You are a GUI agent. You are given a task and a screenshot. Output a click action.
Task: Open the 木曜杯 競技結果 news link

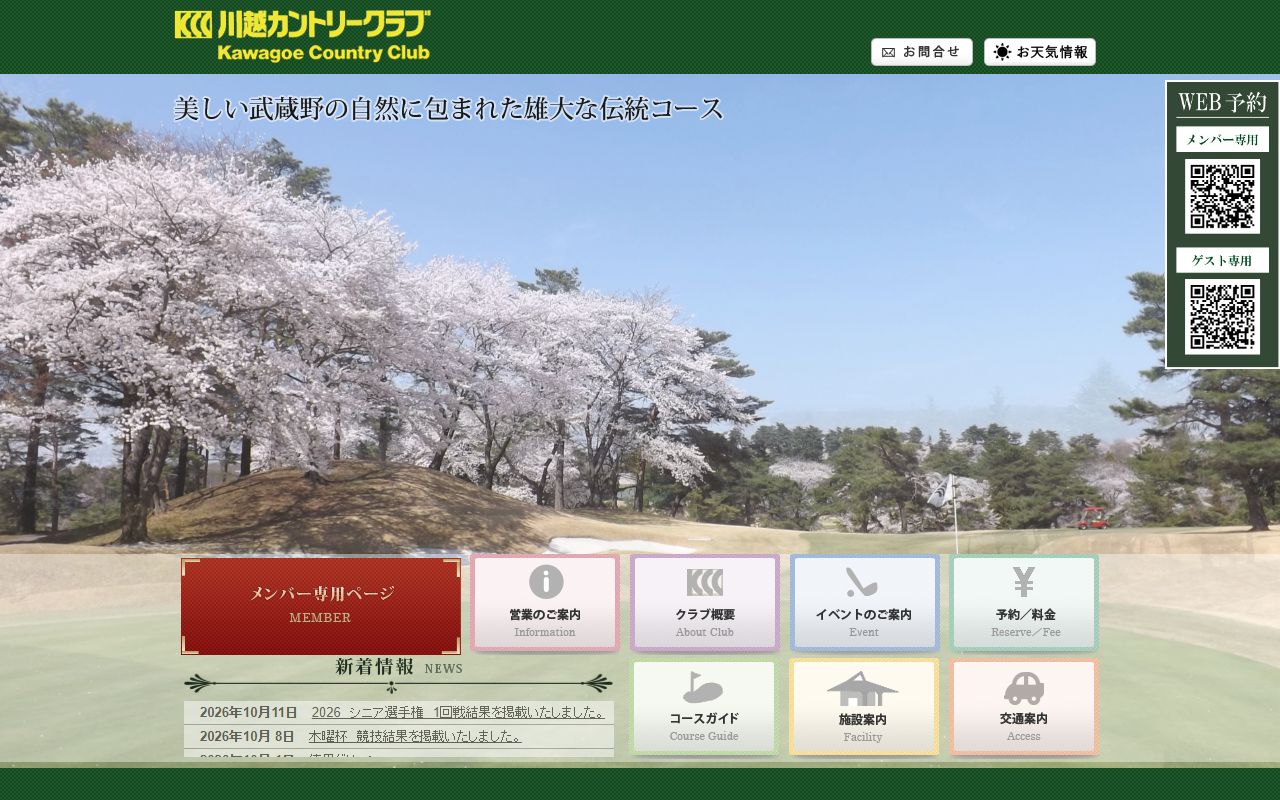tap(415, 736)
